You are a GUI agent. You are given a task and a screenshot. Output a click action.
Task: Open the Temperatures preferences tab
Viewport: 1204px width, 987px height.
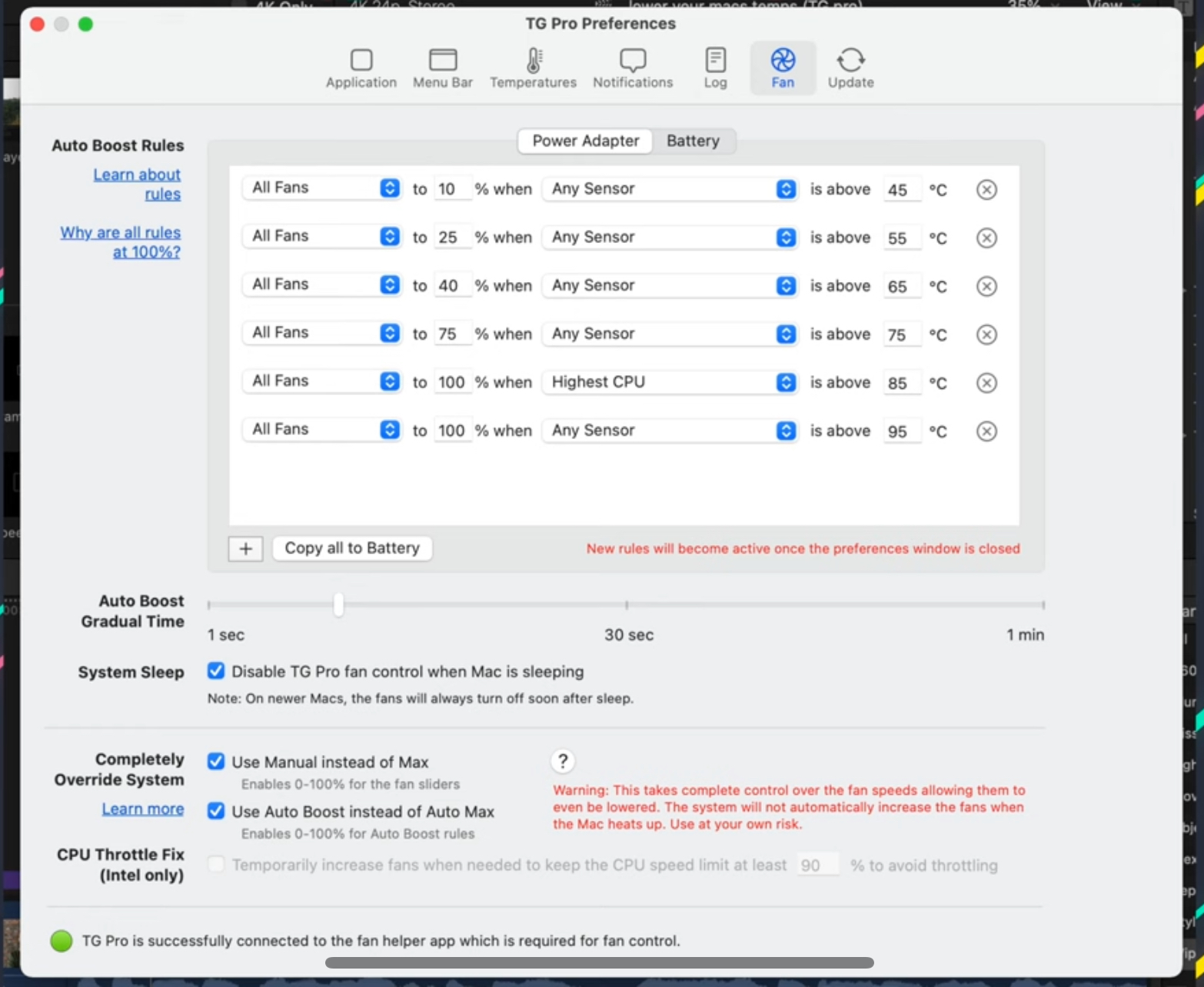533,68
